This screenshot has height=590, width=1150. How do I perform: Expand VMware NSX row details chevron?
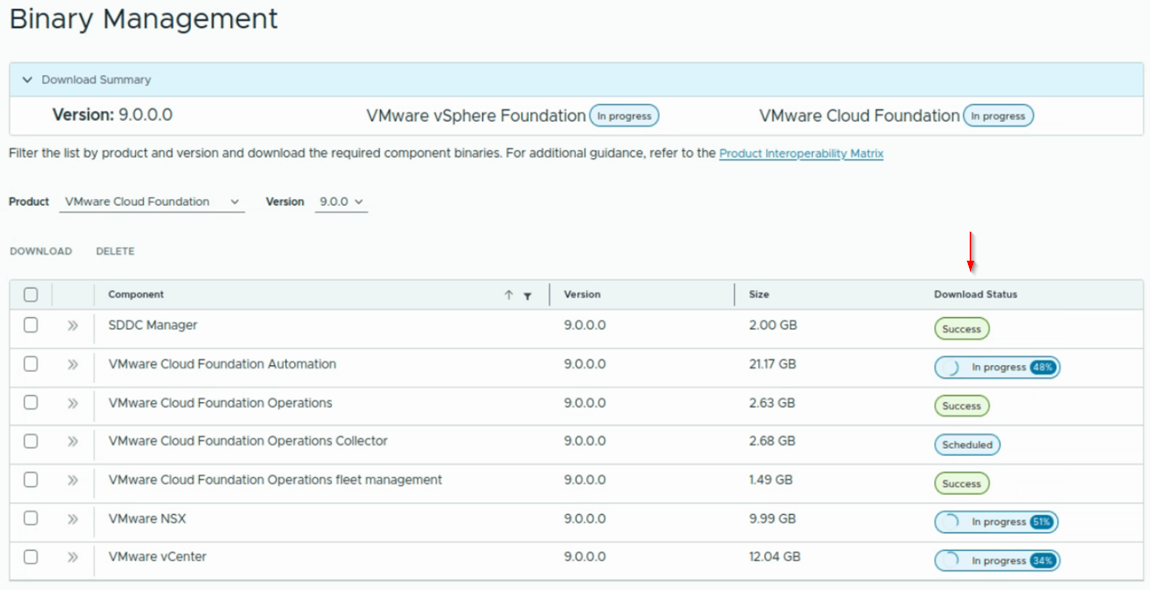click(72, 519)
